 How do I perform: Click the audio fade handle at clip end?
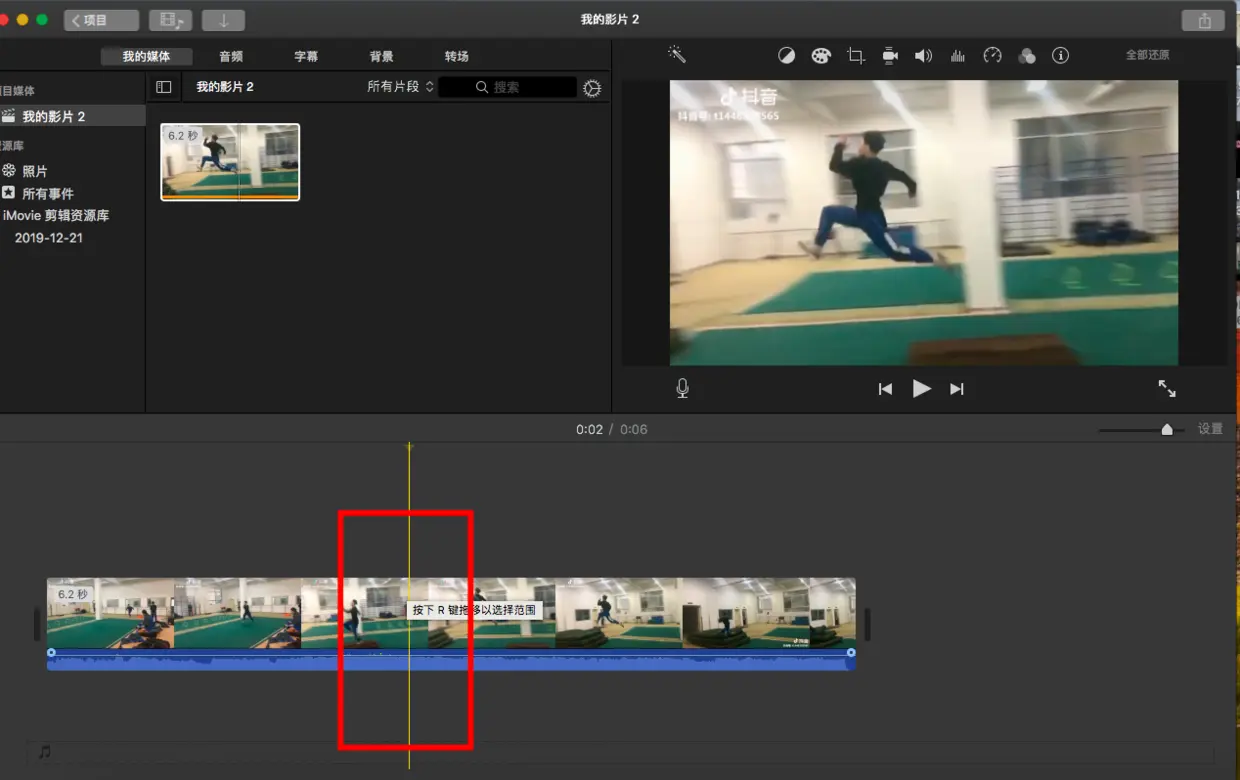tap(851, 653)
